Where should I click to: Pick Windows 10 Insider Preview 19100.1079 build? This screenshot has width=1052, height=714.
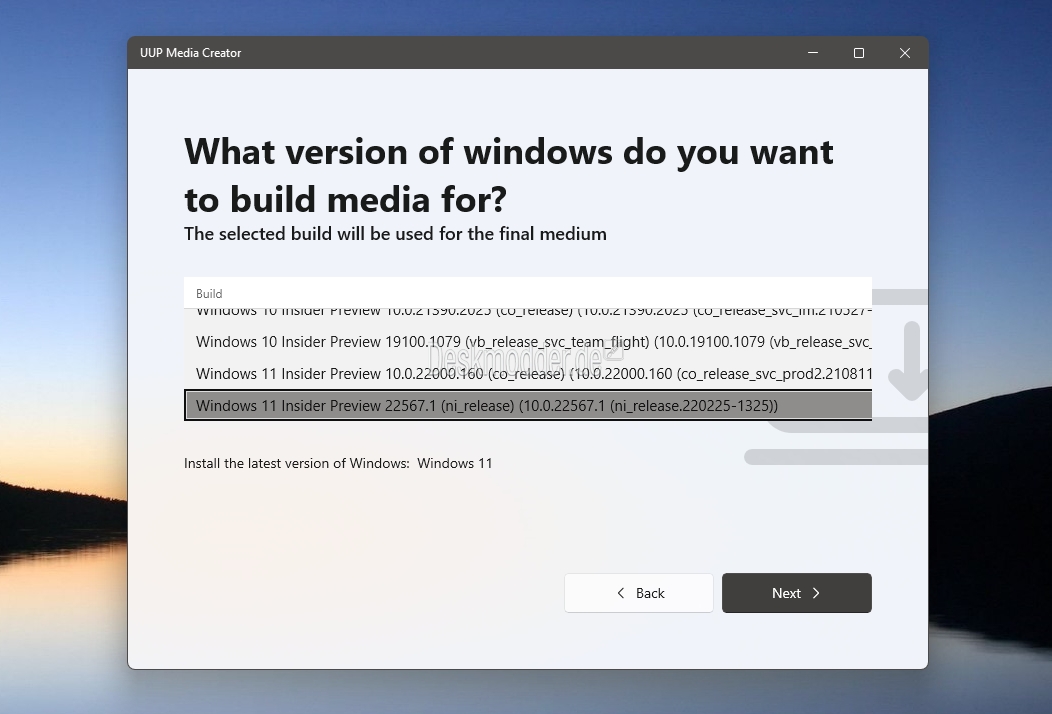(x=528, y=342)
